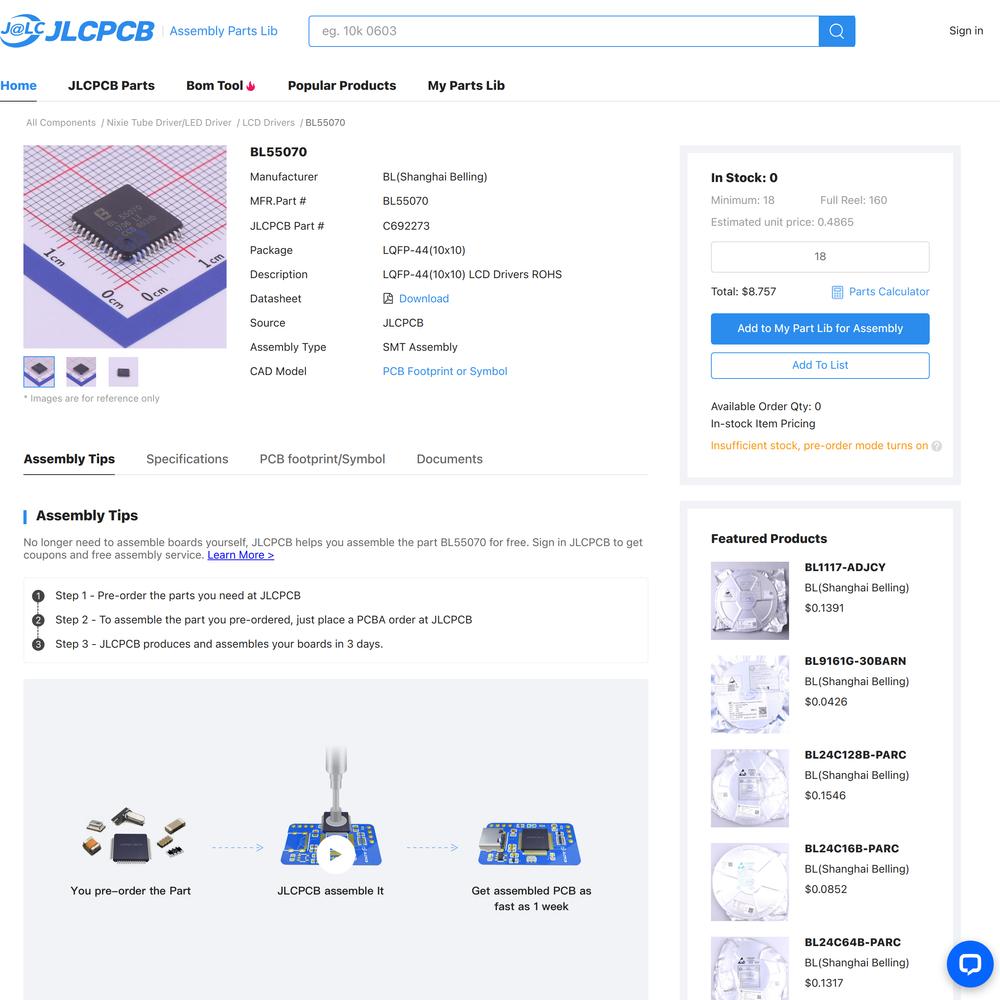Click the search magnifier button

[x=836, y=31]
